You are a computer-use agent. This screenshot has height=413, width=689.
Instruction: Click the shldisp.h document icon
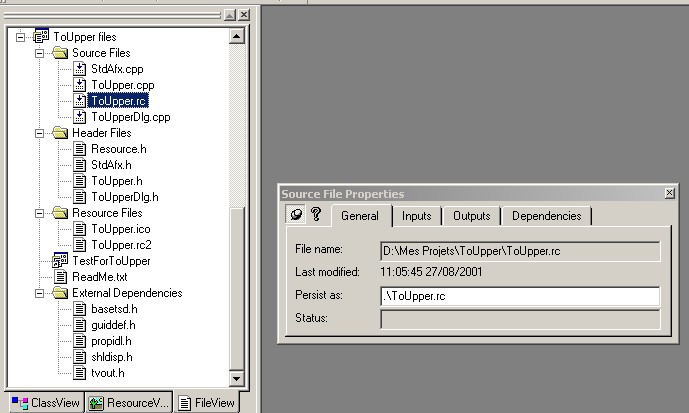pyautogui.click(x=80, y=357)
